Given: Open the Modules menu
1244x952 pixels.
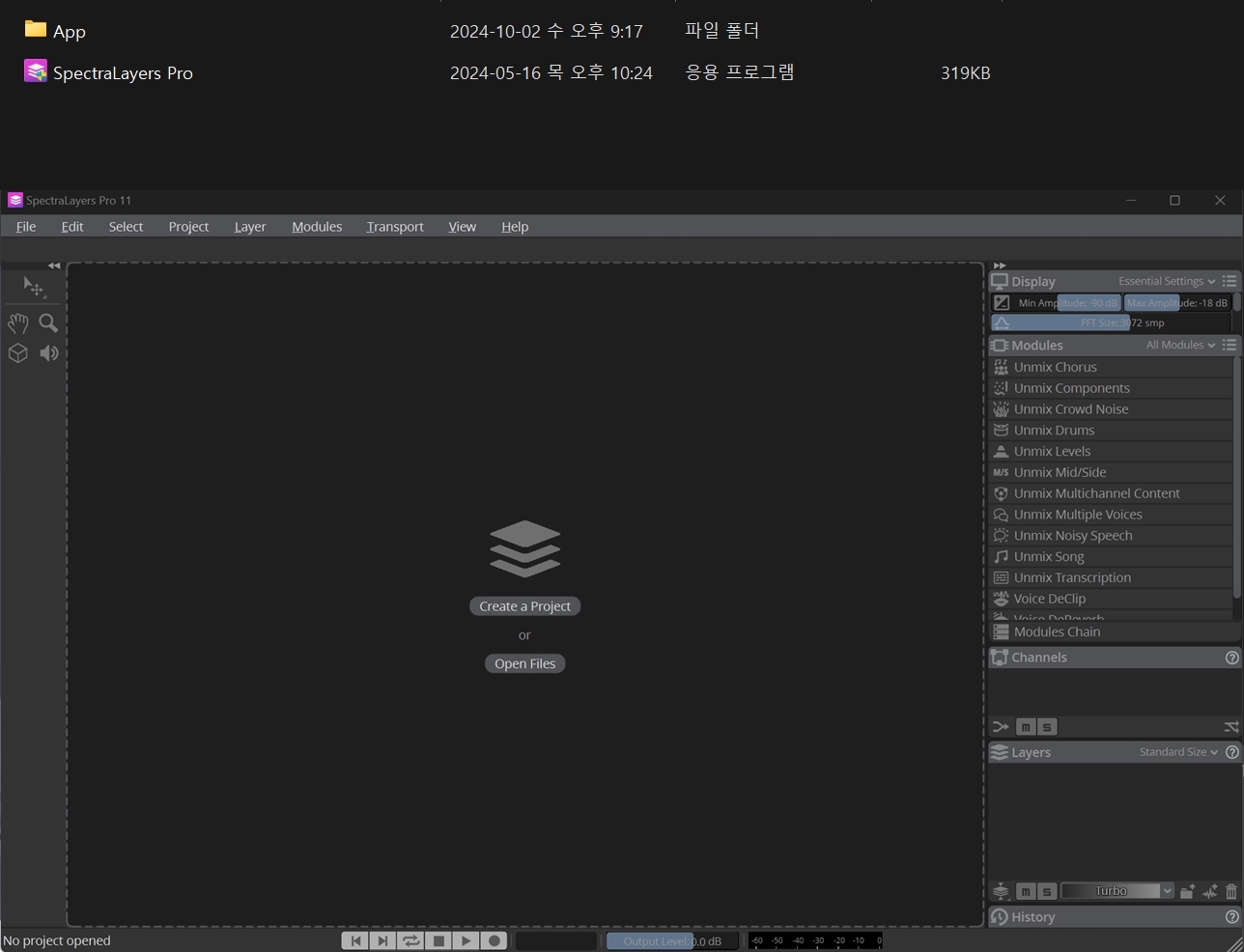Looking at the screenshot, I should click(317, 227).
